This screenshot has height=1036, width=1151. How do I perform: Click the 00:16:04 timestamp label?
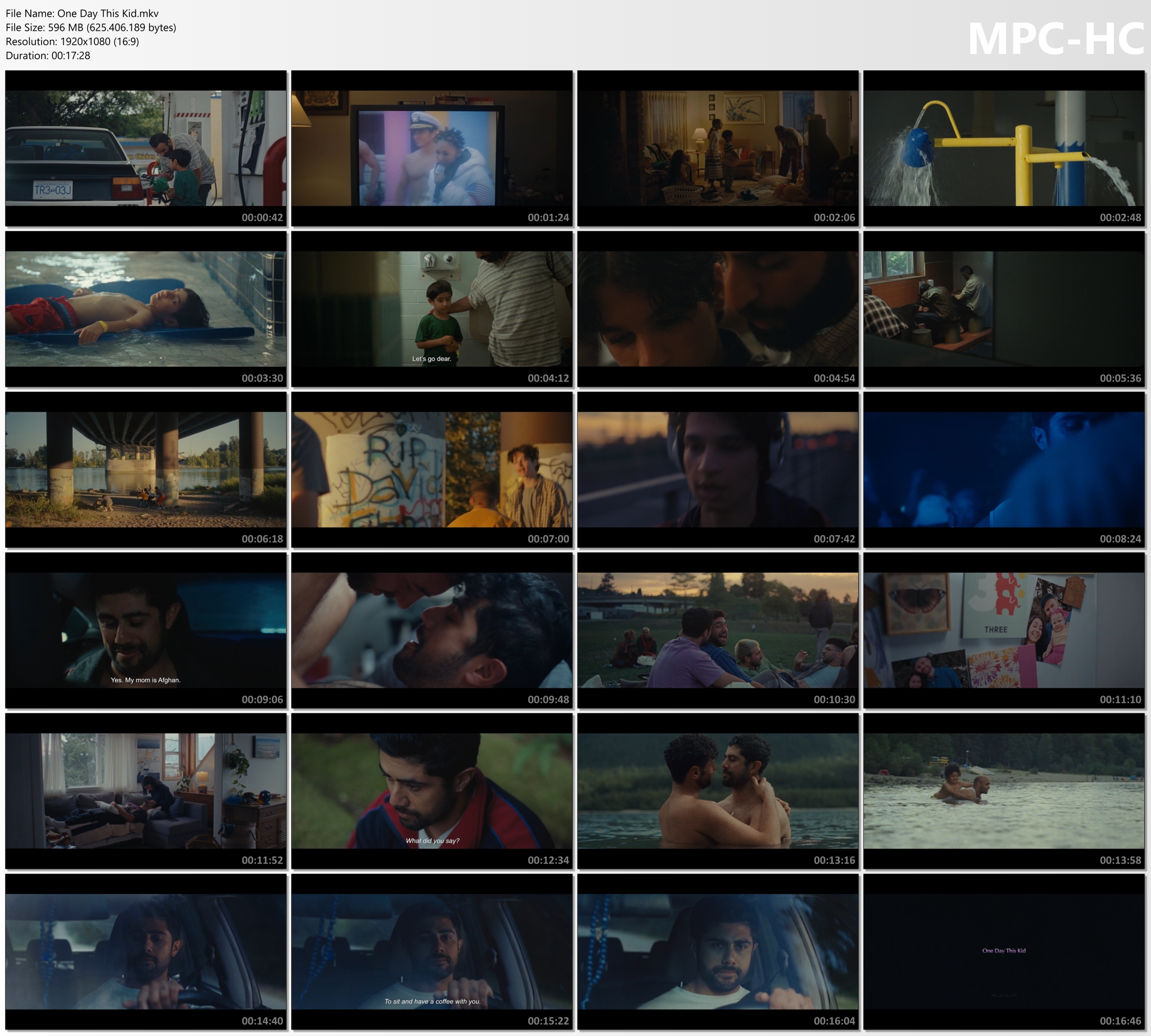tap(834, 1021)
